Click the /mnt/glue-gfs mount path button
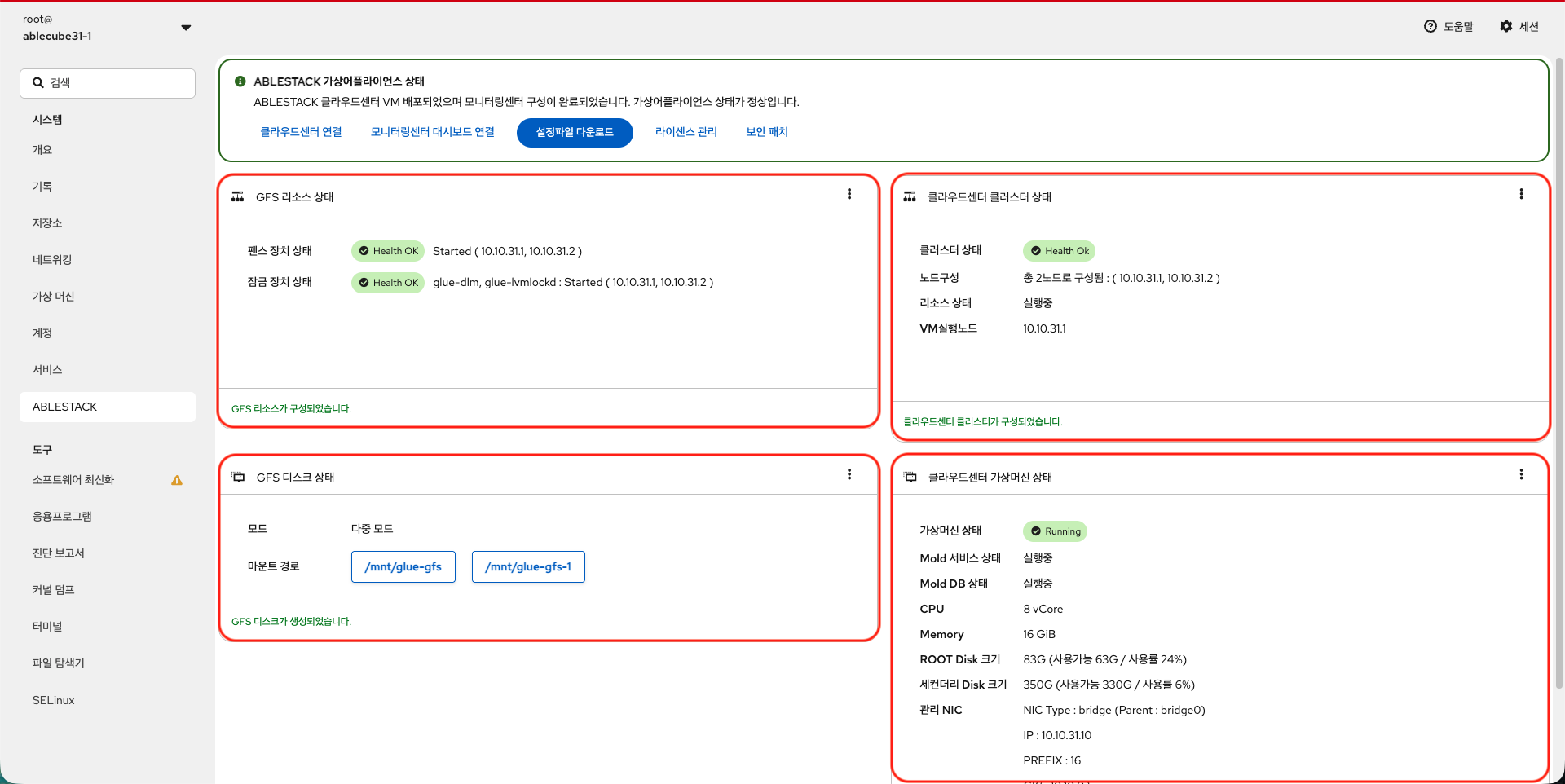 tap(403, 567)
